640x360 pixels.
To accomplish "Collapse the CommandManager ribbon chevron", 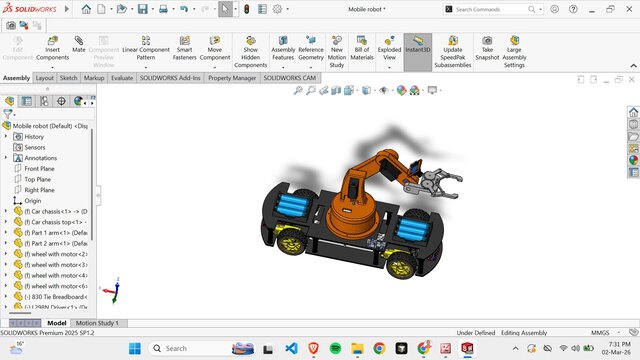I will pyautogui.click(x=633, y=66).
